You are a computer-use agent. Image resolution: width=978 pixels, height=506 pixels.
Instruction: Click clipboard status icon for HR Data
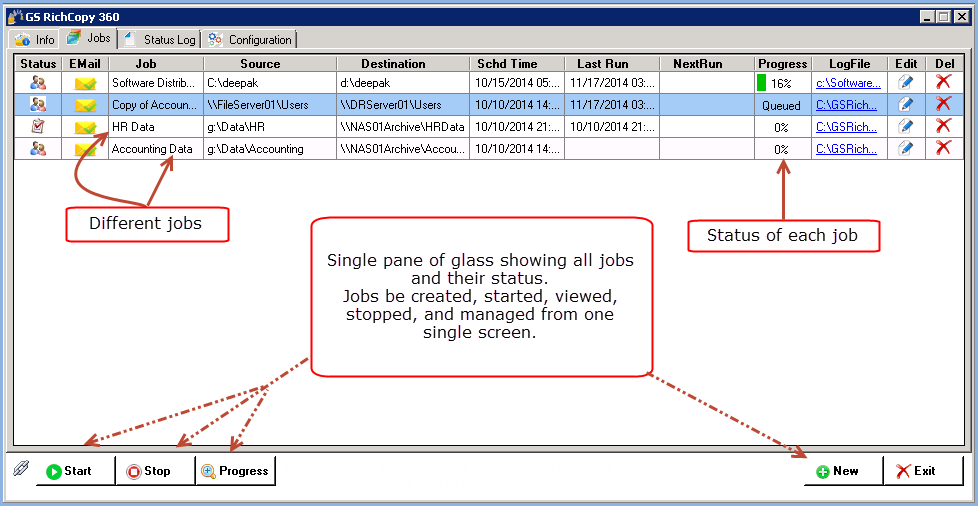click(38, 127)
